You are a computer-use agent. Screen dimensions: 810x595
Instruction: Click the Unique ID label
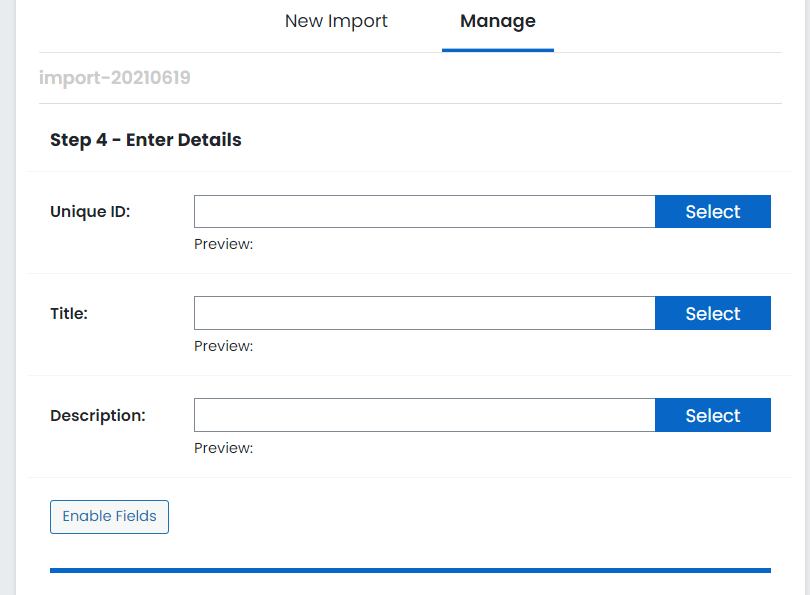pos(90,212)
